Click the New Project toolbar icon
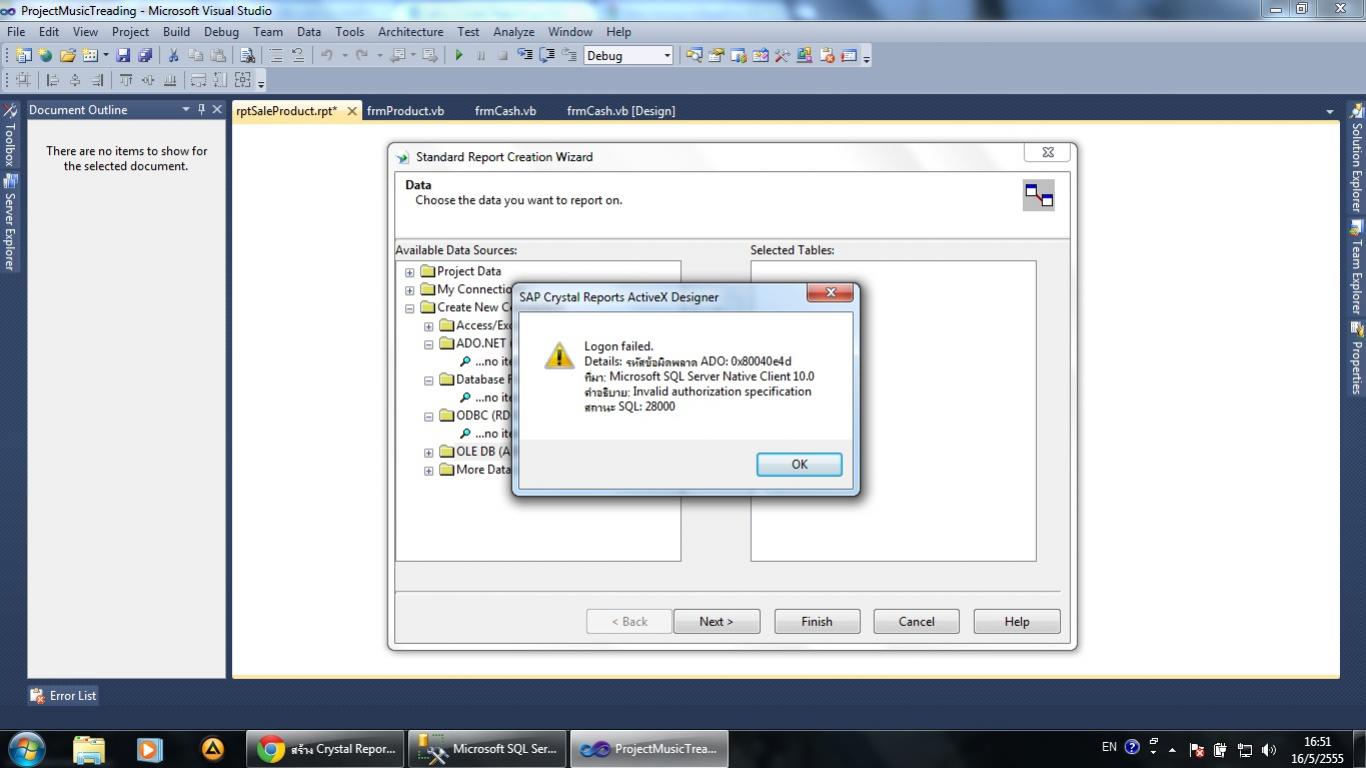This screenshot has height=768, width=1366. click(23, 56)
